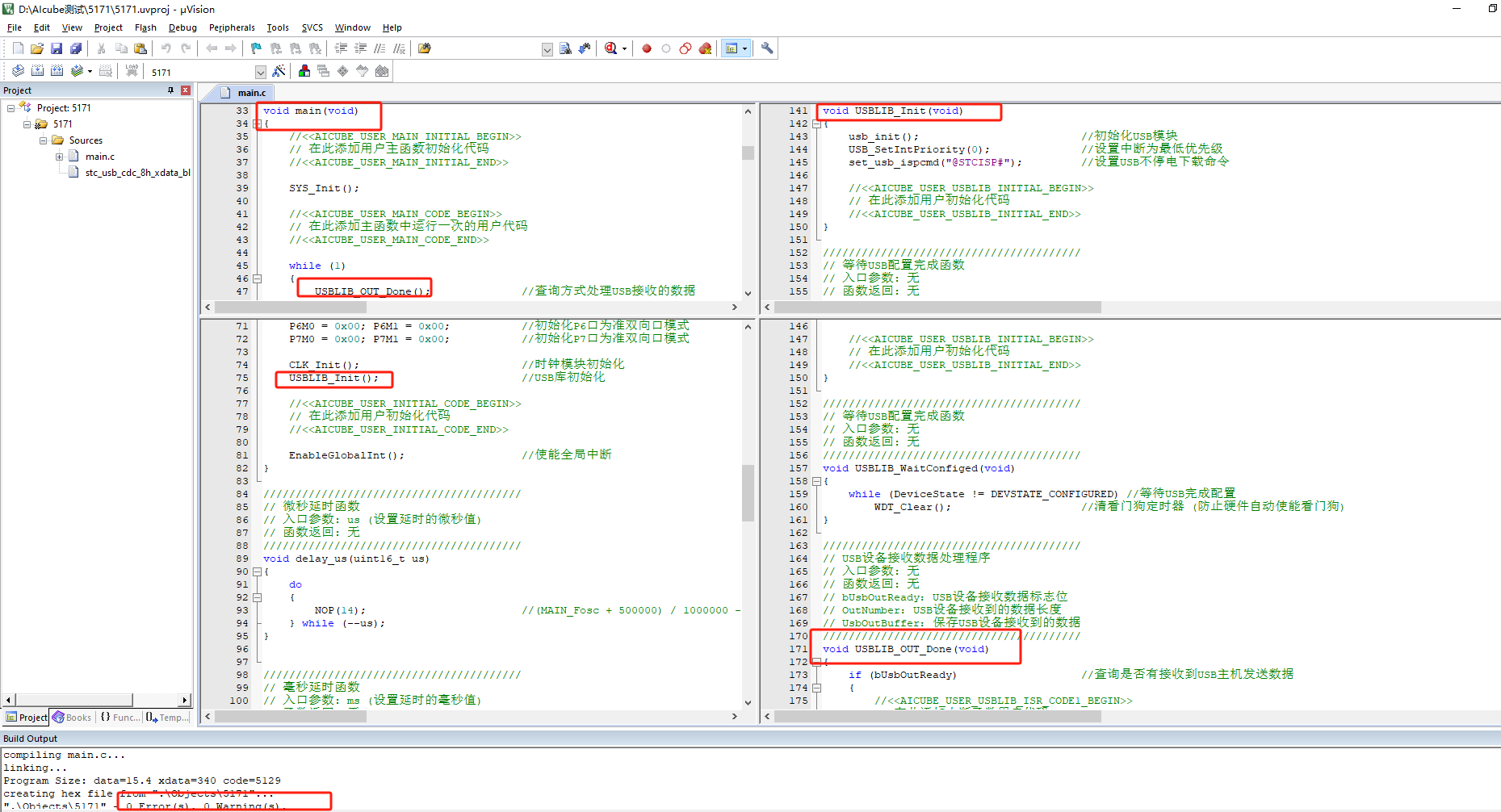This screenshot has height=812, width=1501.
Task: Open the File menu
Action: pos(15,27)
